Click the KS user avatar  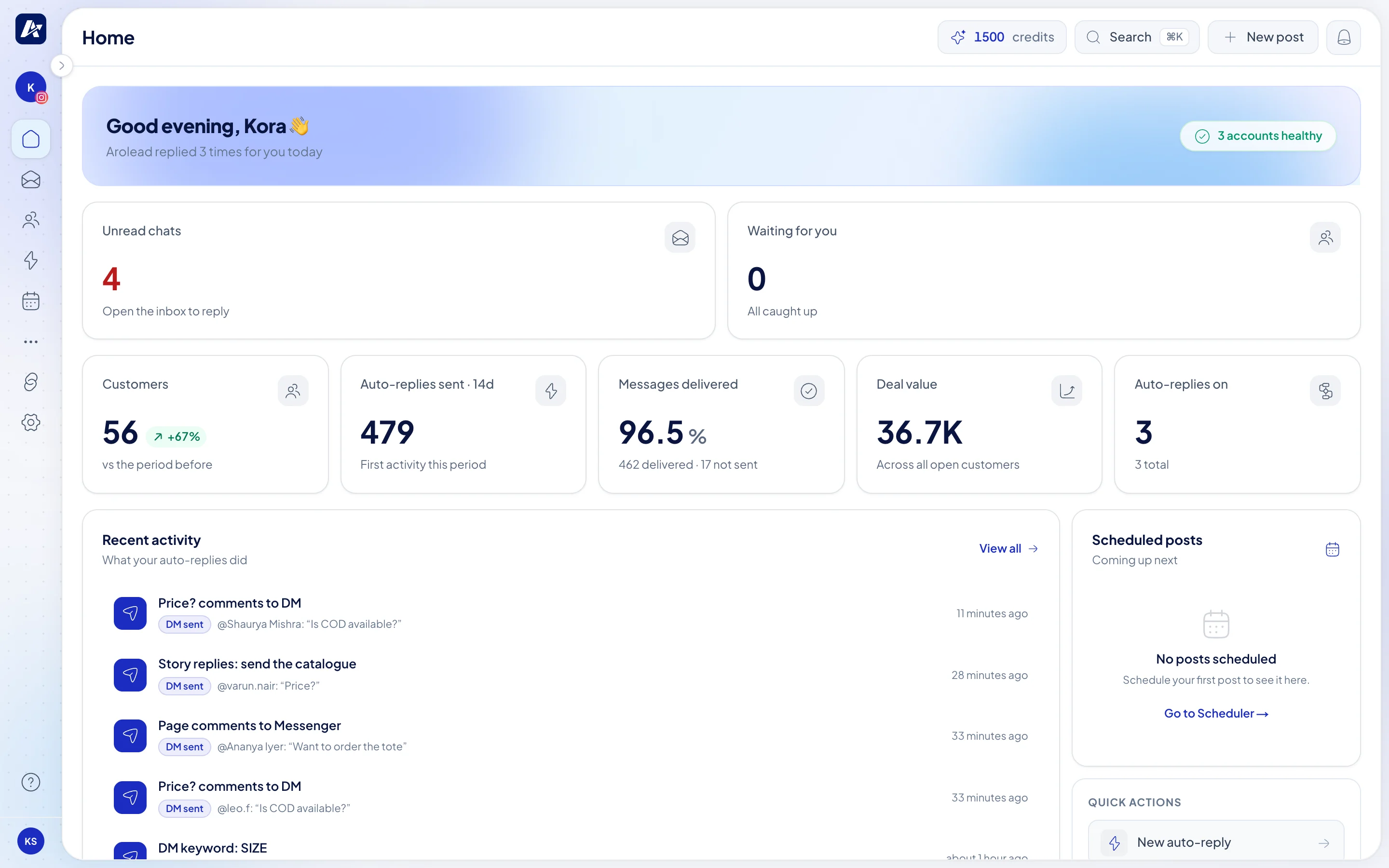(31, 841)
